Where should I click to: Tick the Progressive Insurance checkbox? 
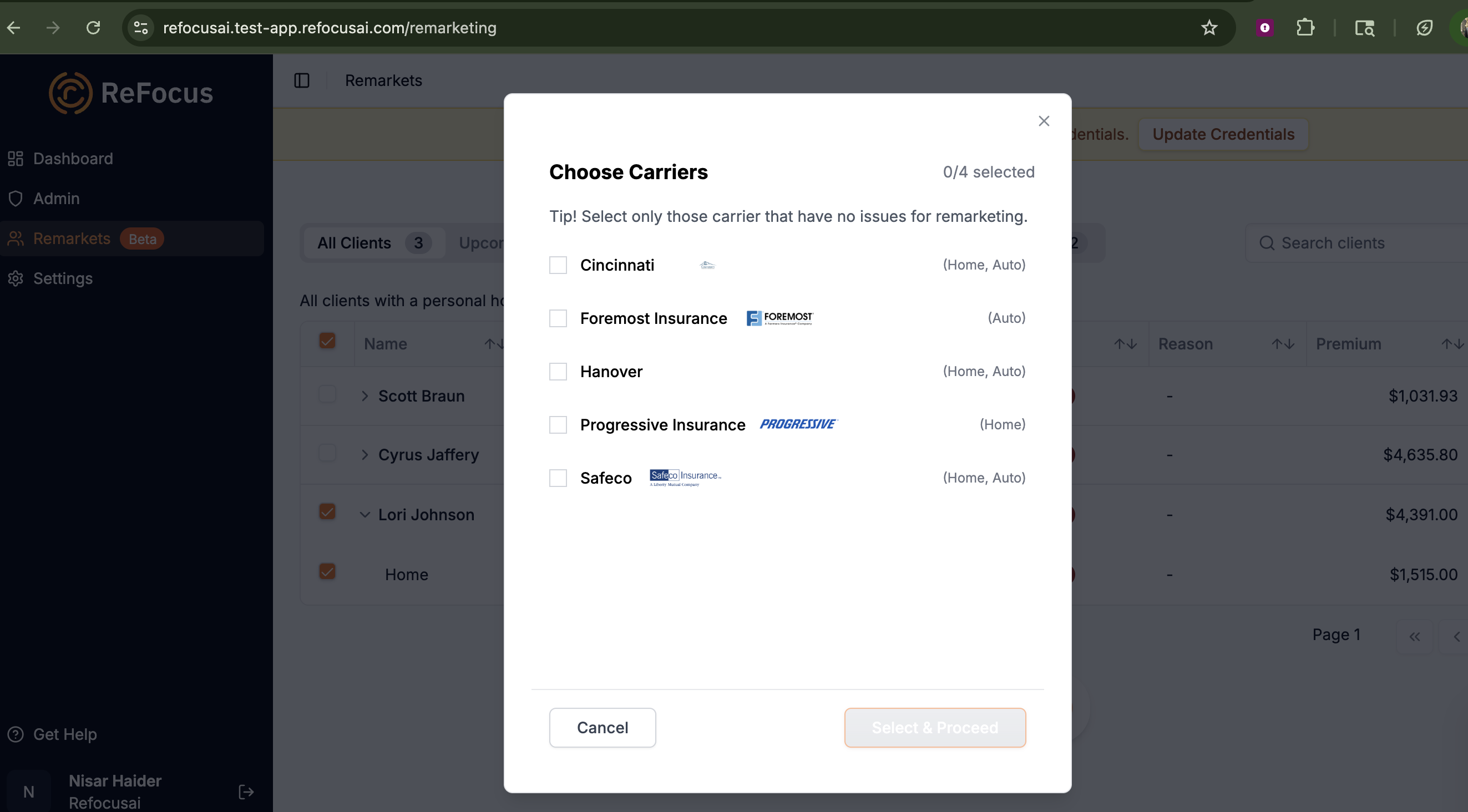[558, 424]
